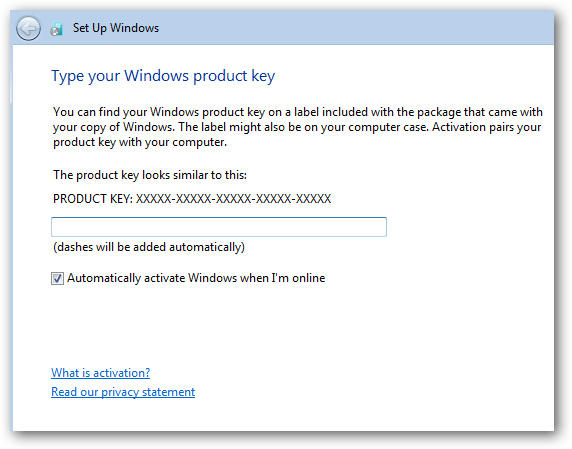
Task: Select the XXXXX-XXXXX sample key pattern text
Action: coord(233,199)
